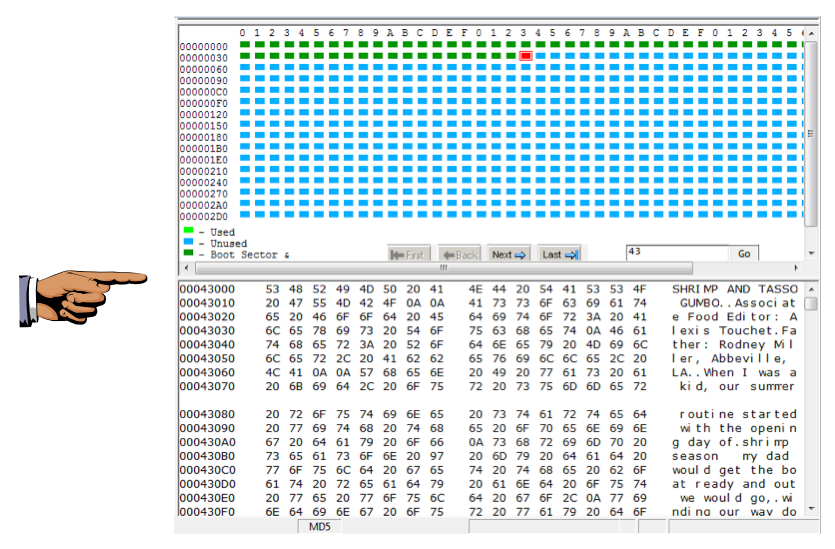Click the sector map vertical scrollbar thumb
This screenshot has height=549, width=835.
[x=811, y=133]
